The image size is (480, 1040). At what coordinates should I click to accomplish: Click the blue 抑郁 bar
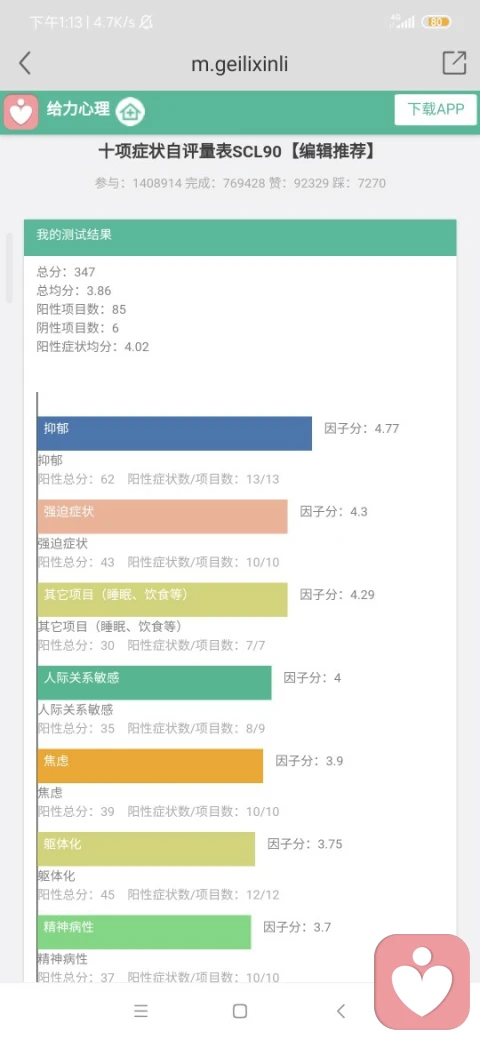174,433
